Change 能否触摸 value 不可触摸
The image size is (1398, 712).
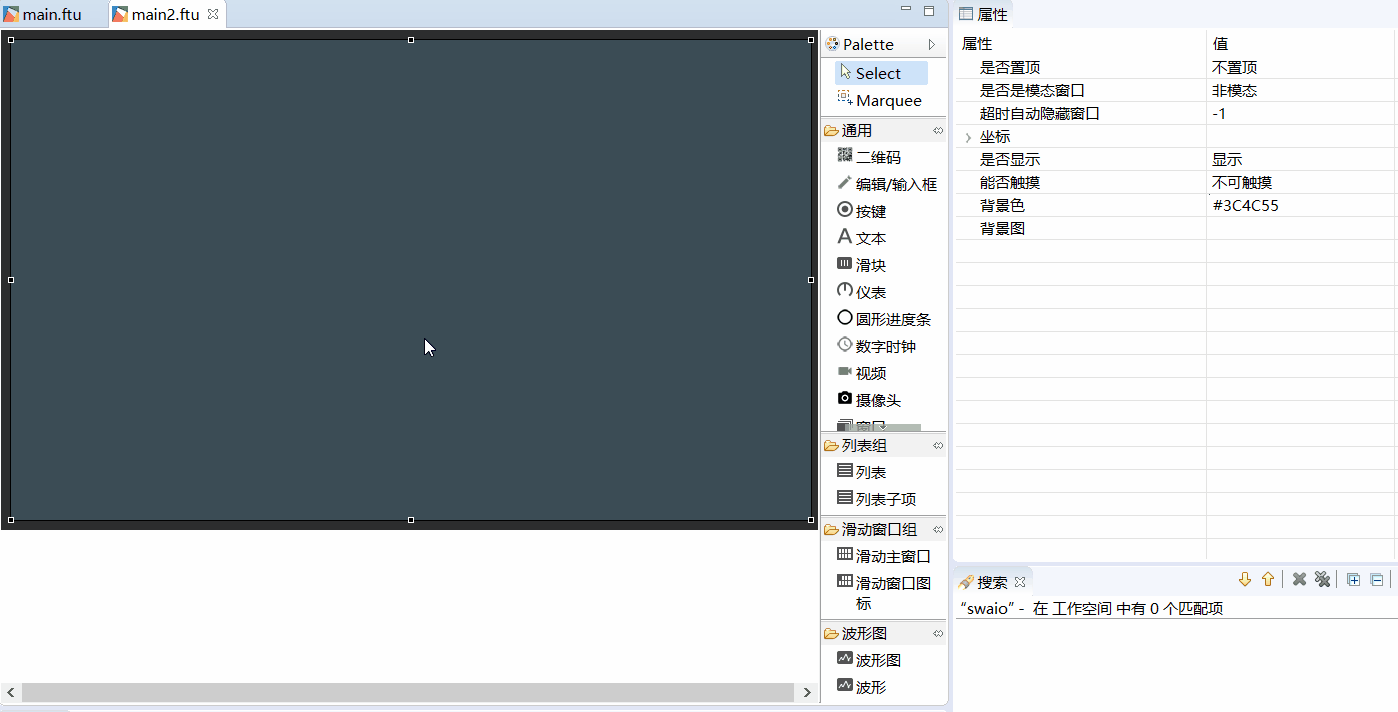1300,182
